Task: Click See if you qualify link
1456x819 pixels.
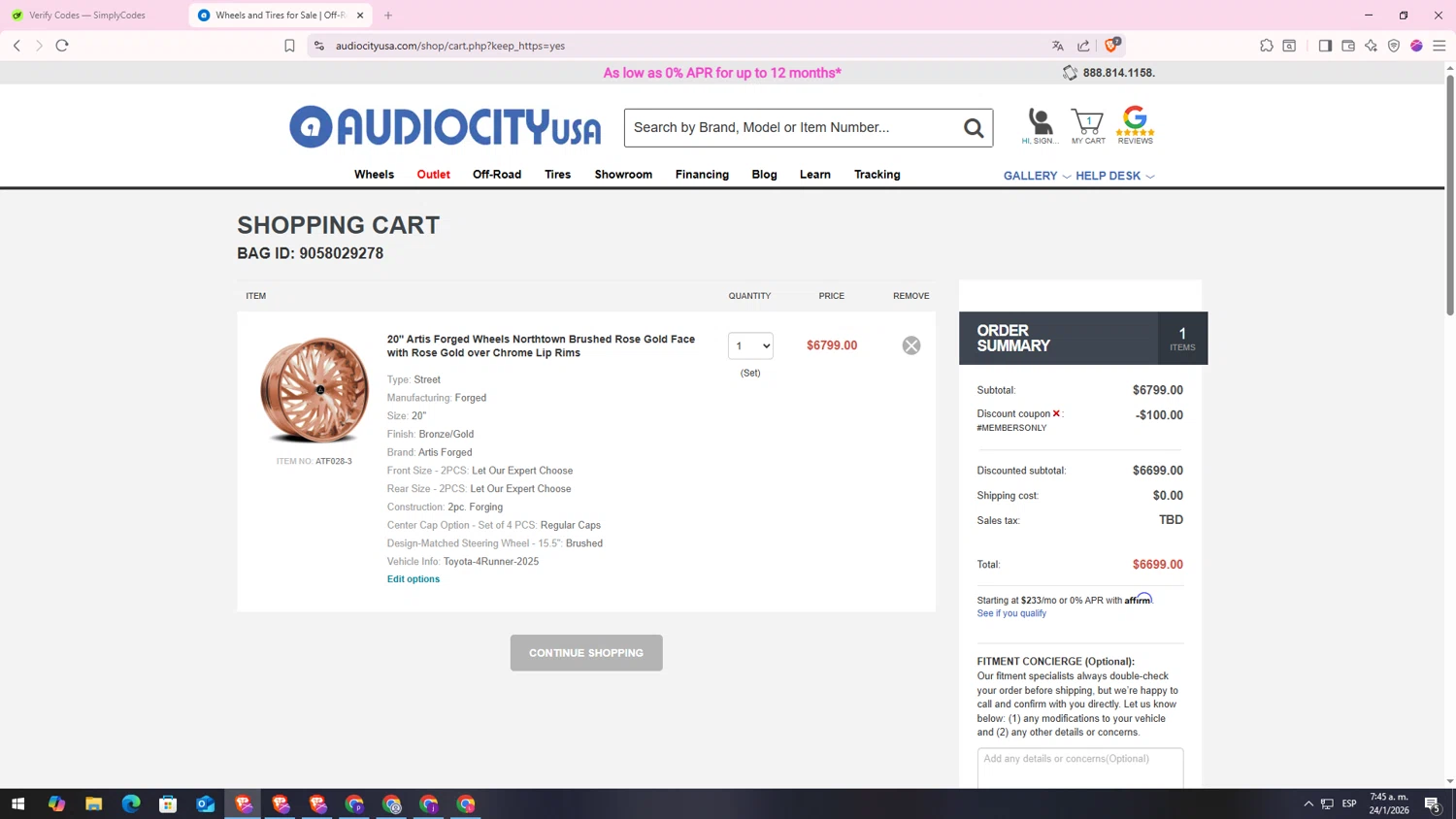Action: coord(1011,613)
